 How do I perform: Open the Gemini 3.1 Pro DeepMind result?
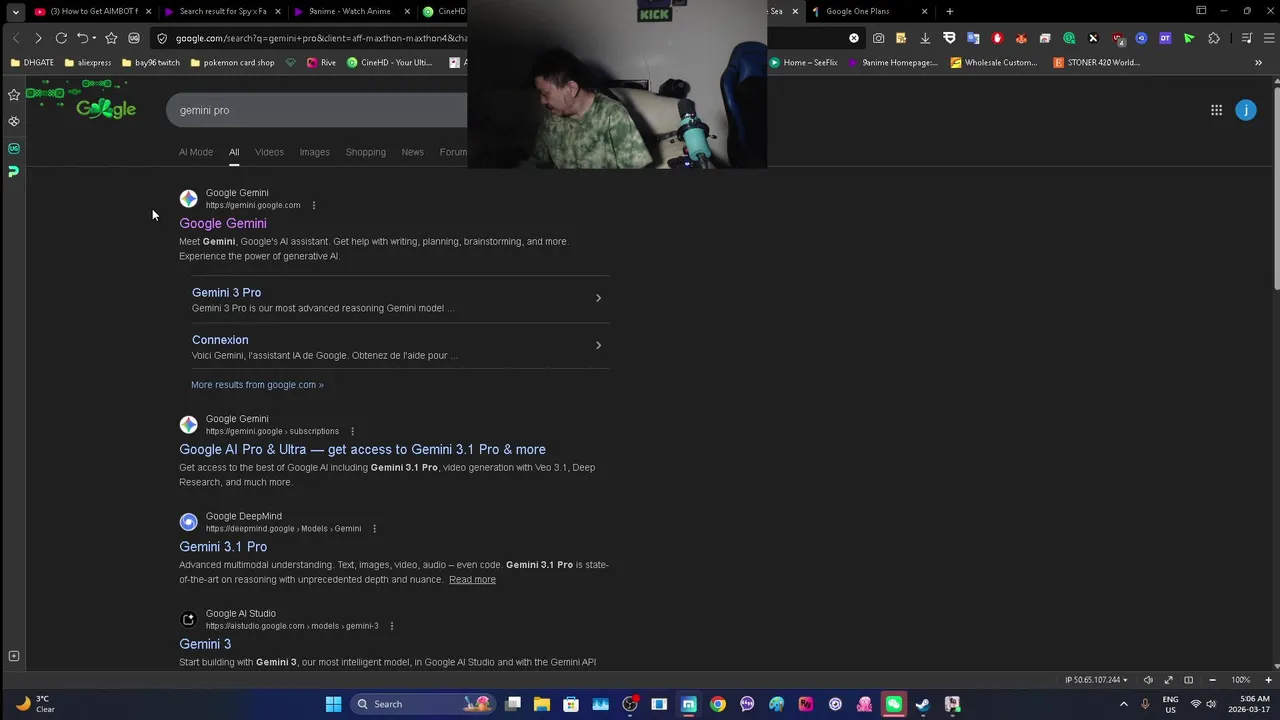click(x=223, y=547)
